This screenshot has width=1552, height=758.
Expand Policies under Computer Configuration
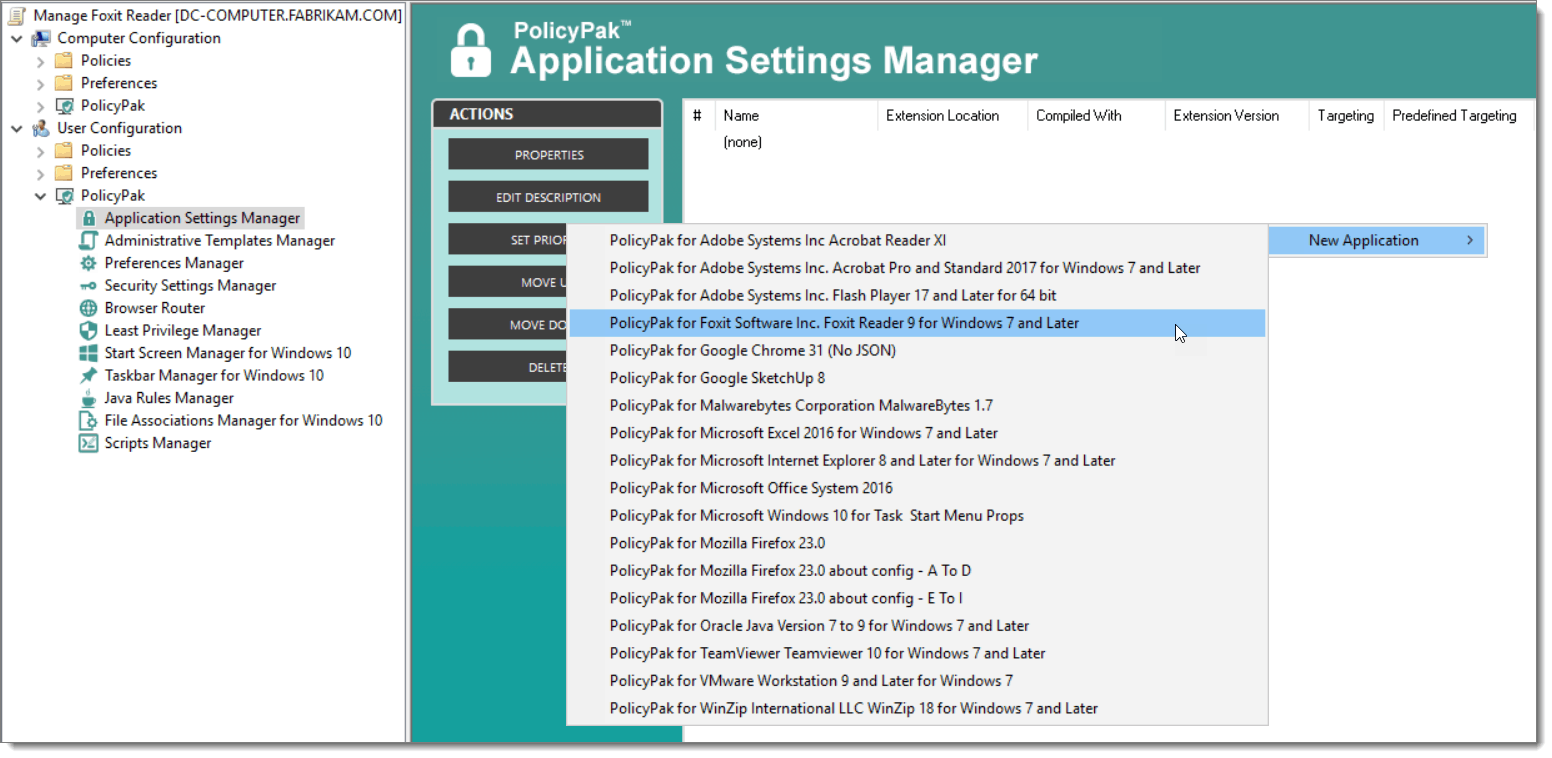click(x=41, y=61)
